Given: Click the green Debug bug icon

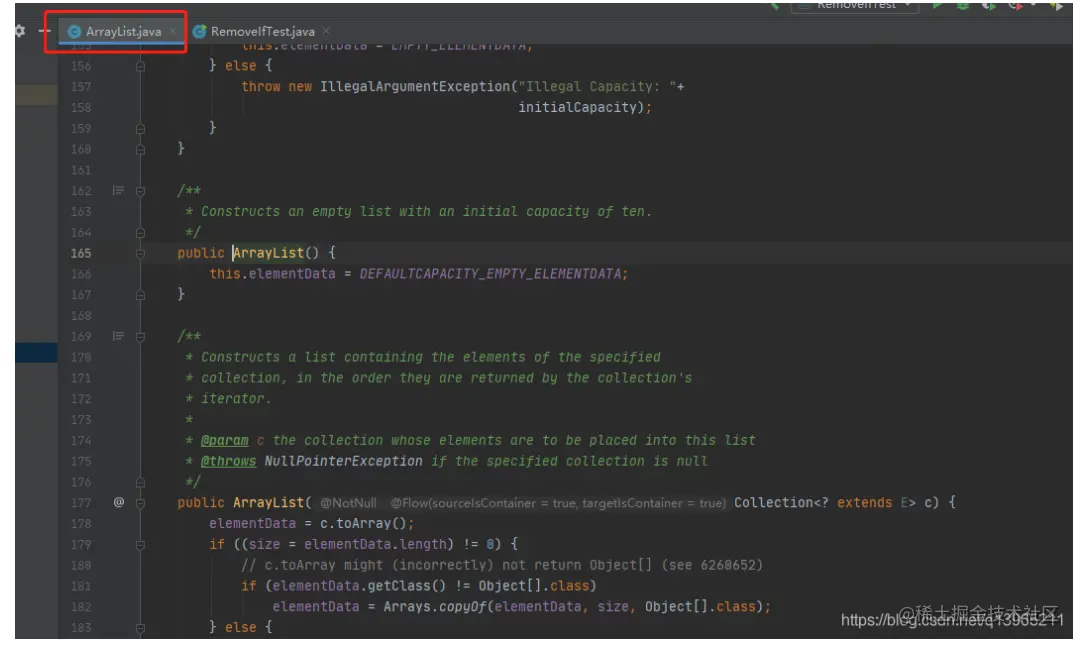Looking at the screenshot, I should click(x=963, y=5).
